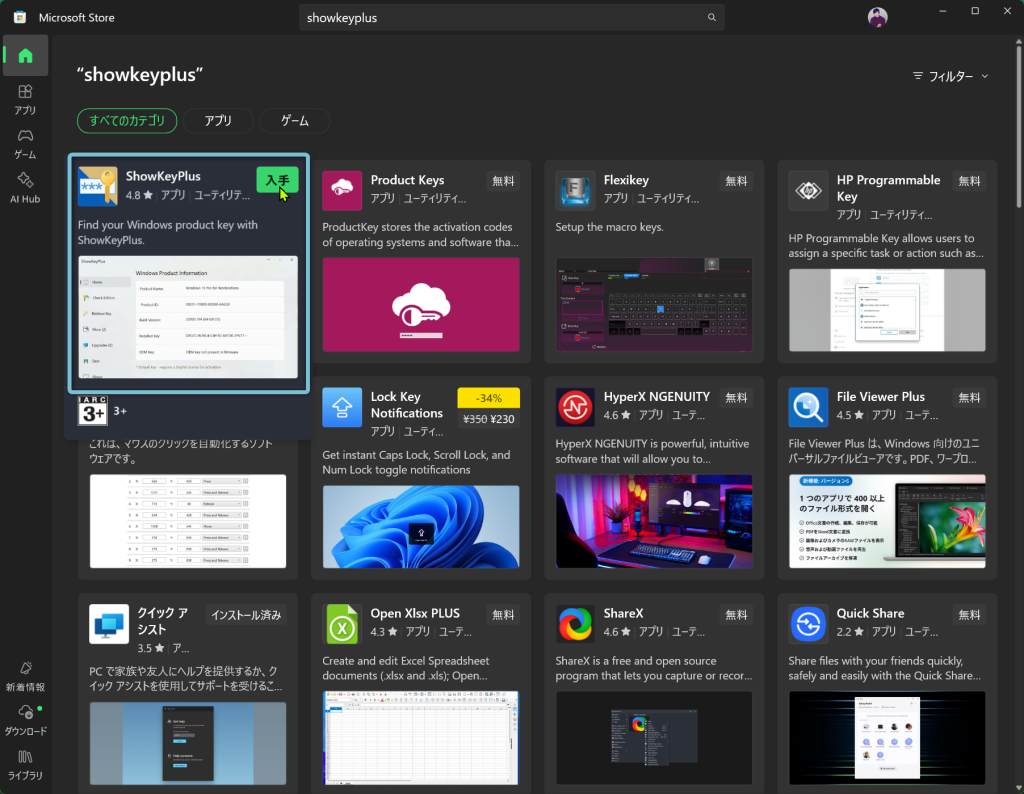Click the IARC 3+ rating badge
This screenshot has width=1024, height=794.
tap(92, 411)
